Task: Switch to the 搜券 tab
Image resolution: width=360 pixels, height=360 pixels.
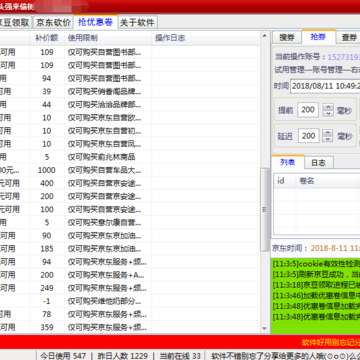Action: coord(287,37)
